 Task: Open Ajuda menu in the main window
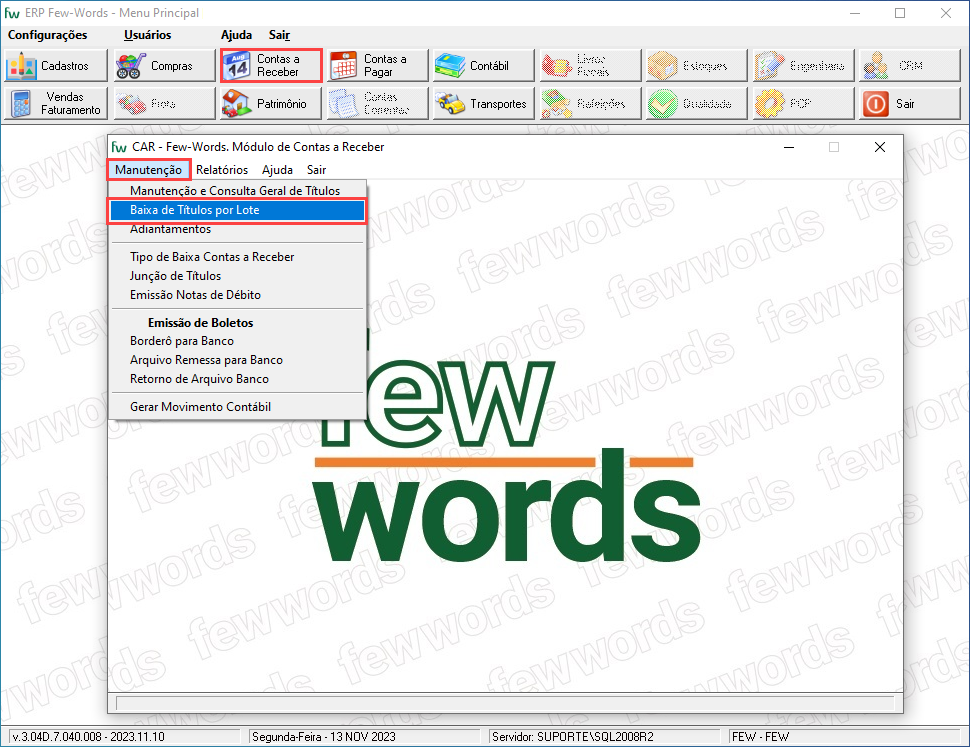coord(236,35)
